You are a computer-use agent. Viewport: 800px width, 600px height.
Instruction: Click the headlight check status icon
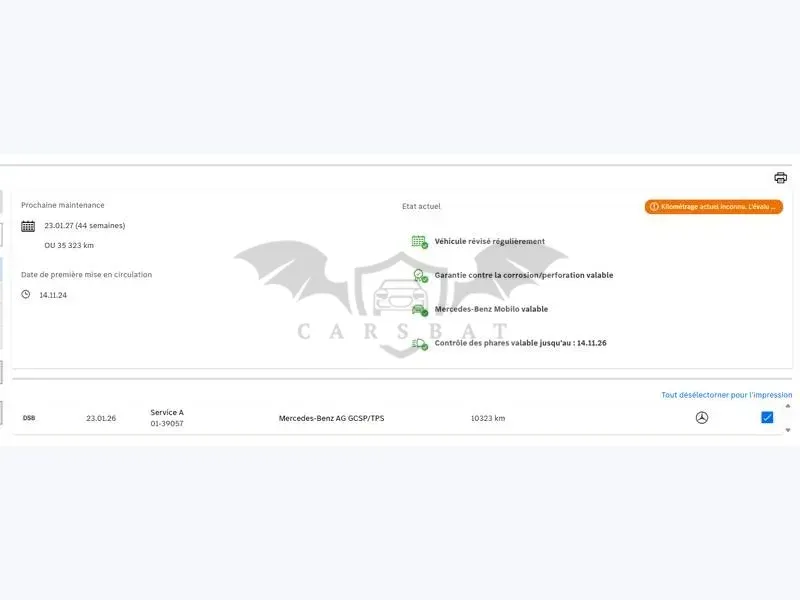(x=419, y=344)
